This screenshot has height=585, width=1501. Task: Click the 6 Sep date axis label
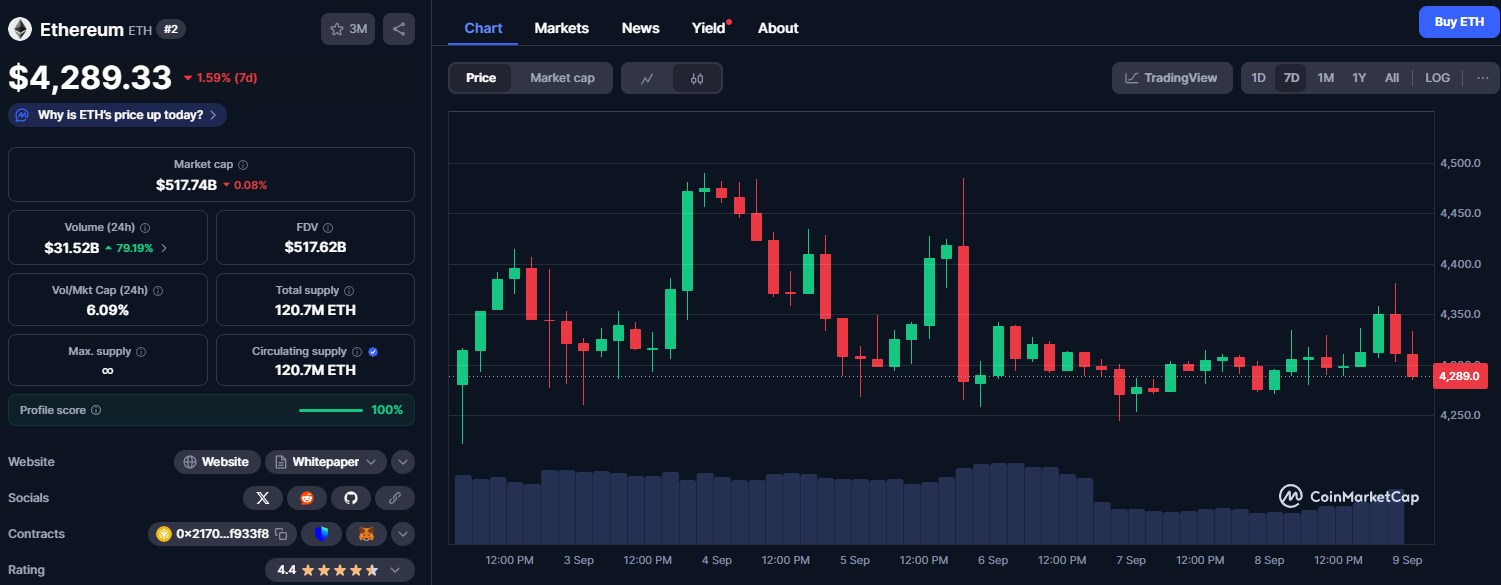pos(993,560)
